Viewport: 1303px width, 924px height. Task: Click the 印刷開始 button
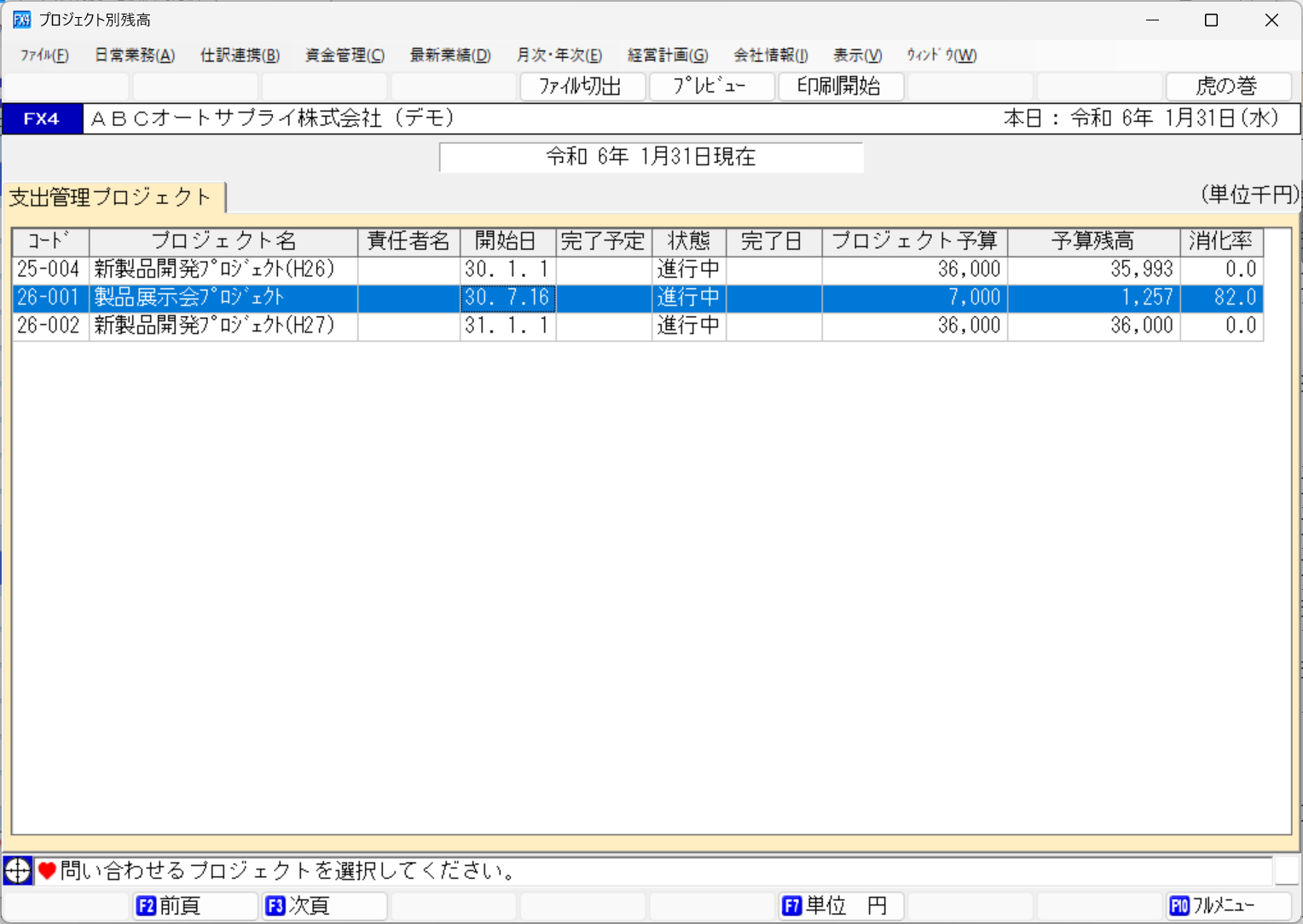click(841, 86)
